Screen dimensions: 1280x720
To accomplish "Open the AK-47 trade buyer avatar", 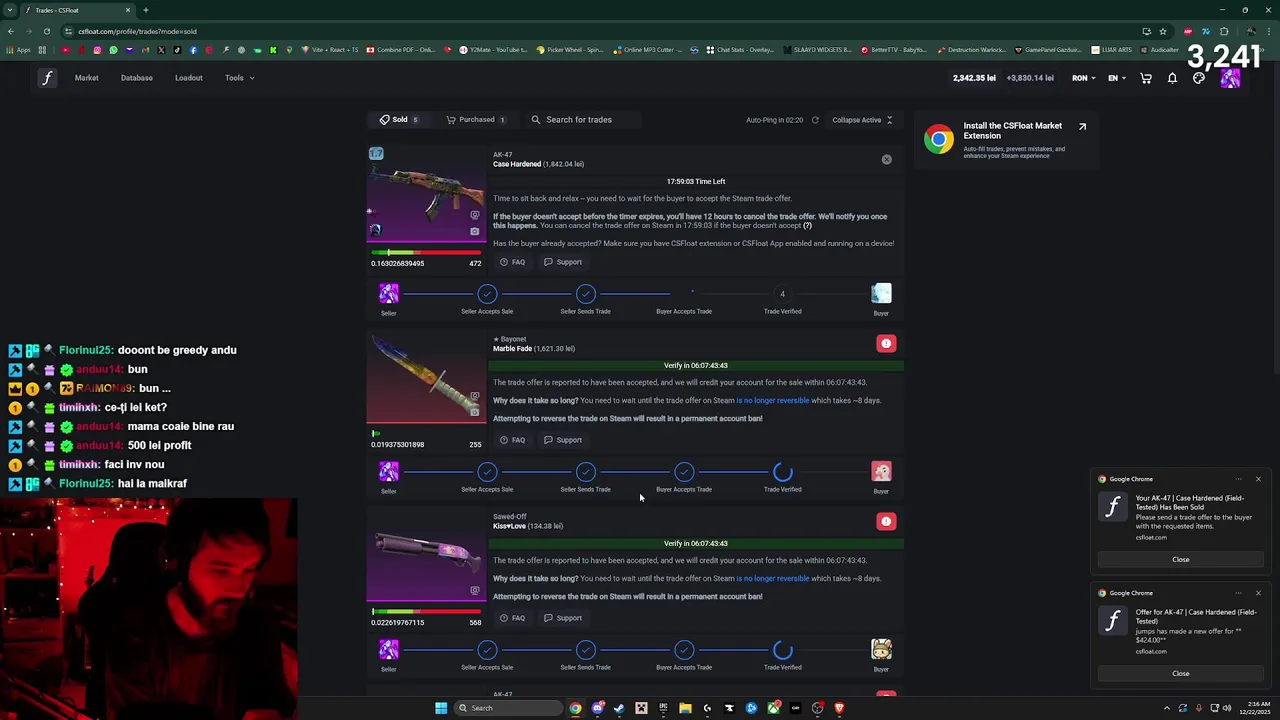I will (881, 293).
